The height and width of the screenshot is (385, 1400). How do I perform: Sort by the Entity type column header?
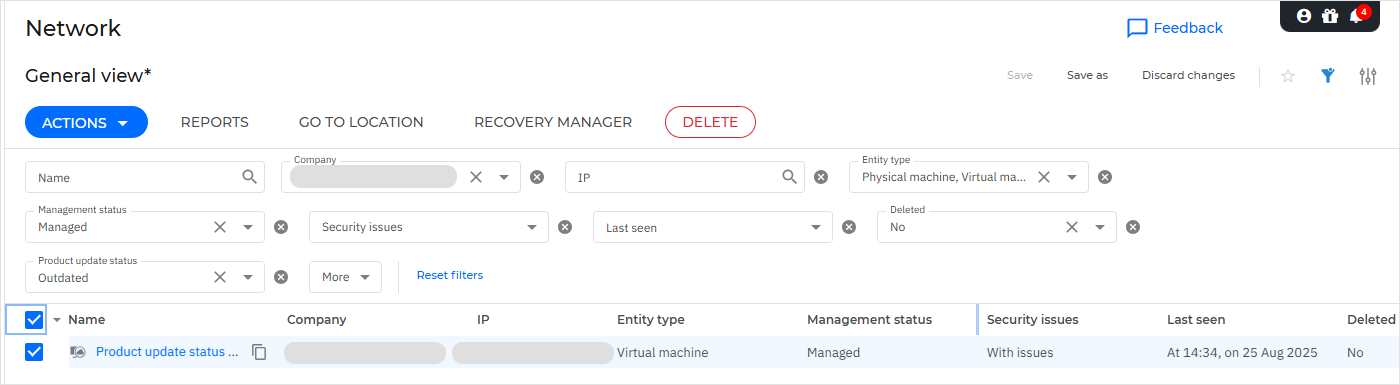coord(651,320)
